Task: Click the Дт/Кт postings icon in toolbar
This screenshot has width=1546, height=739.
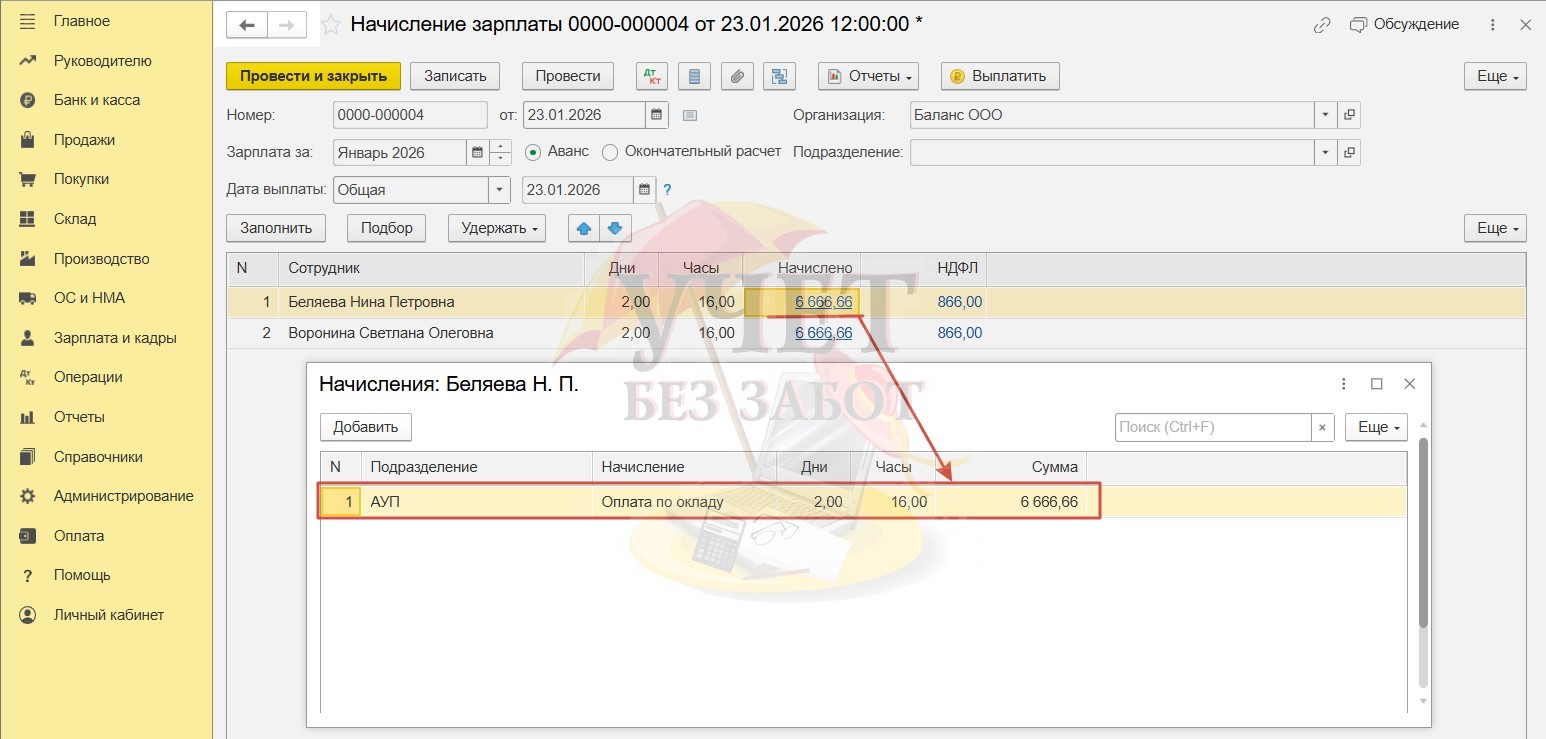Action: point(652,76)
